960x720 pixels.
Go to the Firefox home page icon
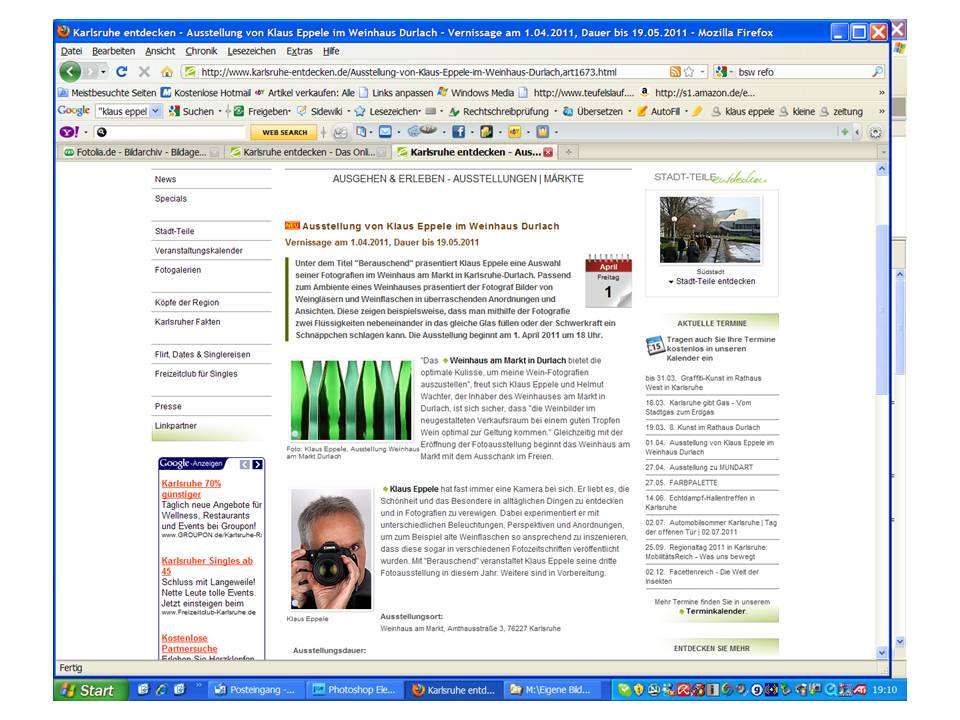click(166, 72)
